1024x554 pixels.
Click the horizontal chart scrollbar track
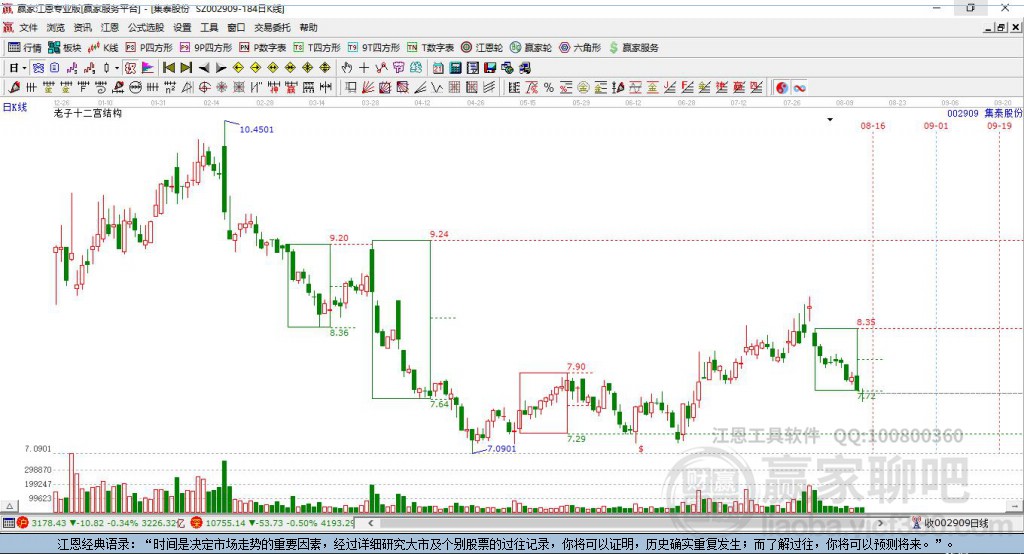625,523
